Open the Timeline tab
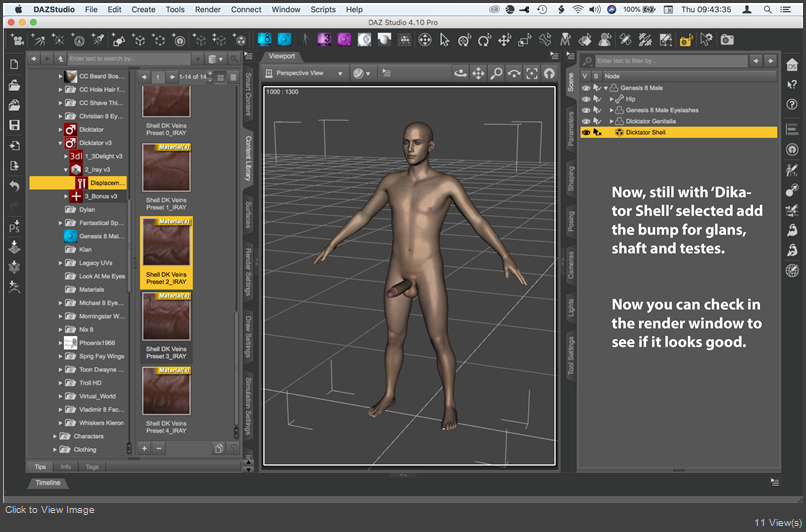 click(x=48, y=483)
